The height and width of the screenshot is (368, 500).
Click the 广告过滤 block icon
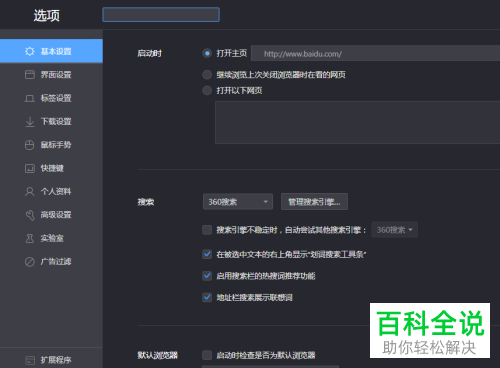coord(30,262)
